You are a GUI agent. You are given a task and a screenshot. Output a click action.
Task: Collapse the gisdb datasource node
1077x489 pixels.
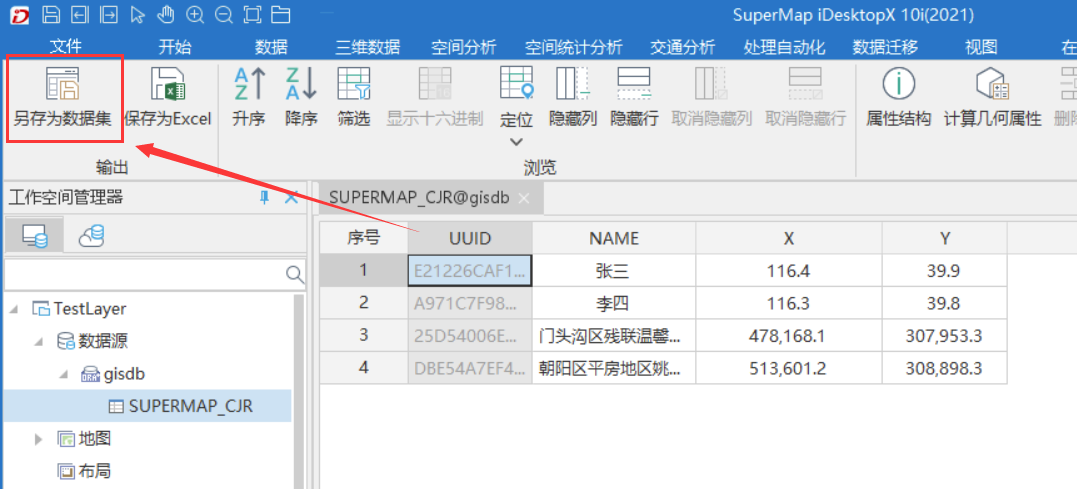(64, 374)
